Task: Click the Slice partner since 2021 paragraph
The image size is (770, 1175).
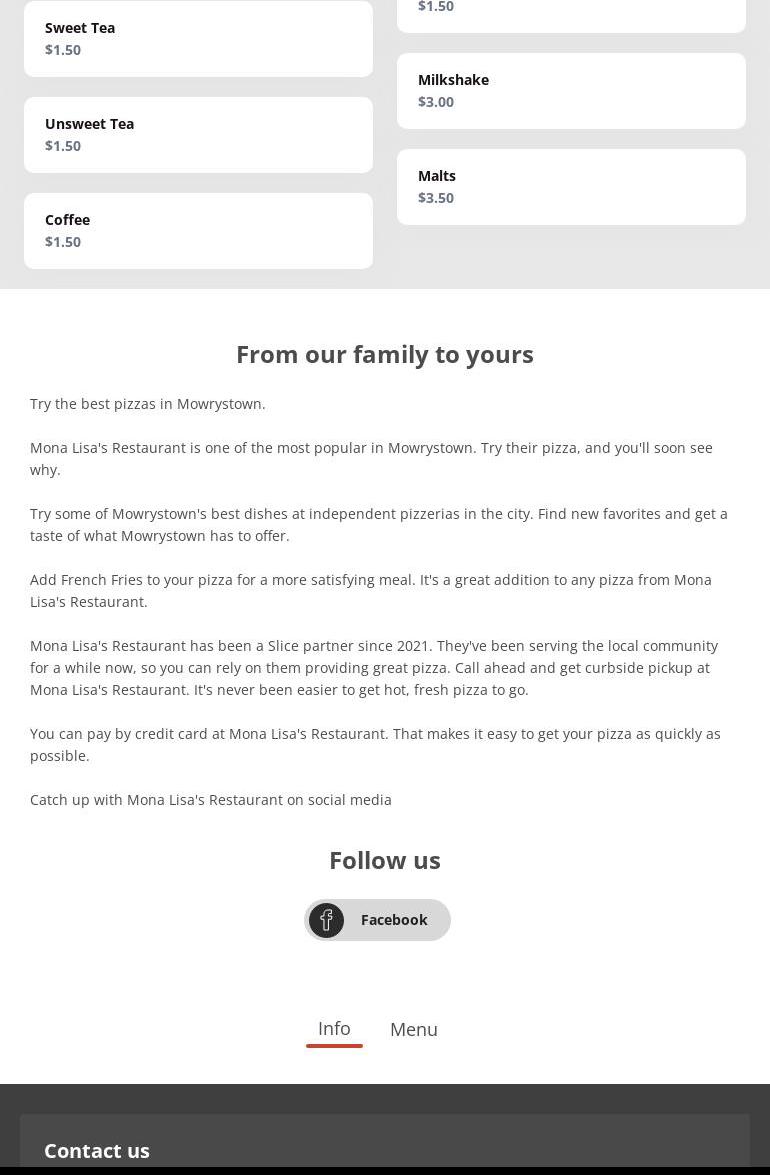Action: [374, 668]
